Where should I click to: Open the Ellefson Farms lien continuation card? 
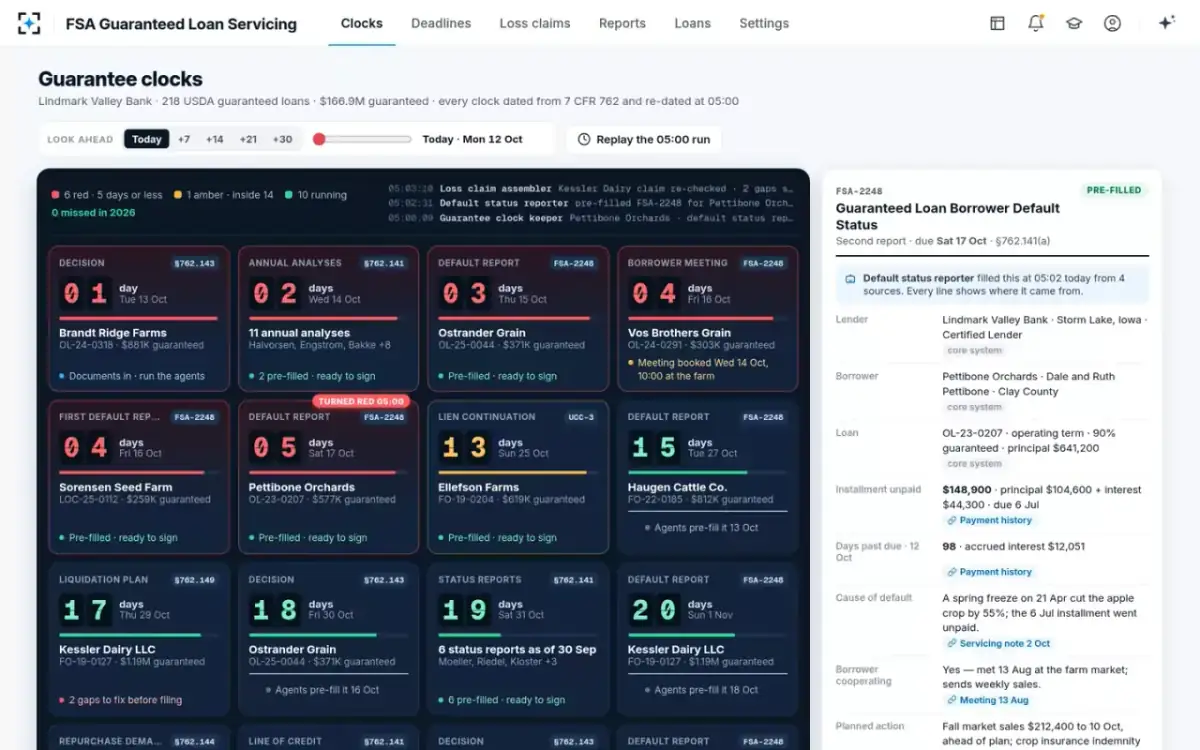click(518, 477)
